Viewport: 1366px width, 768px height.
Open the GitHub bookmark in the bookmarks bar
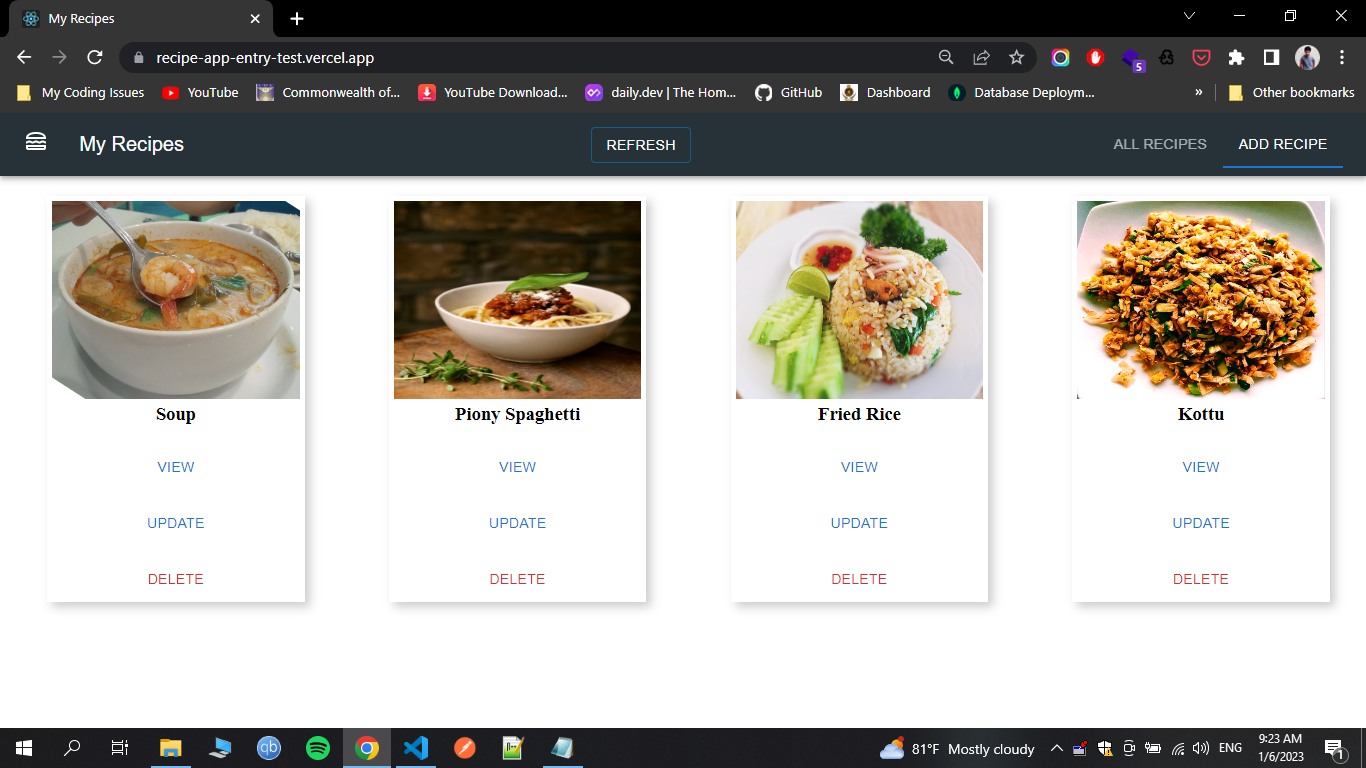(x=789, y=92)
